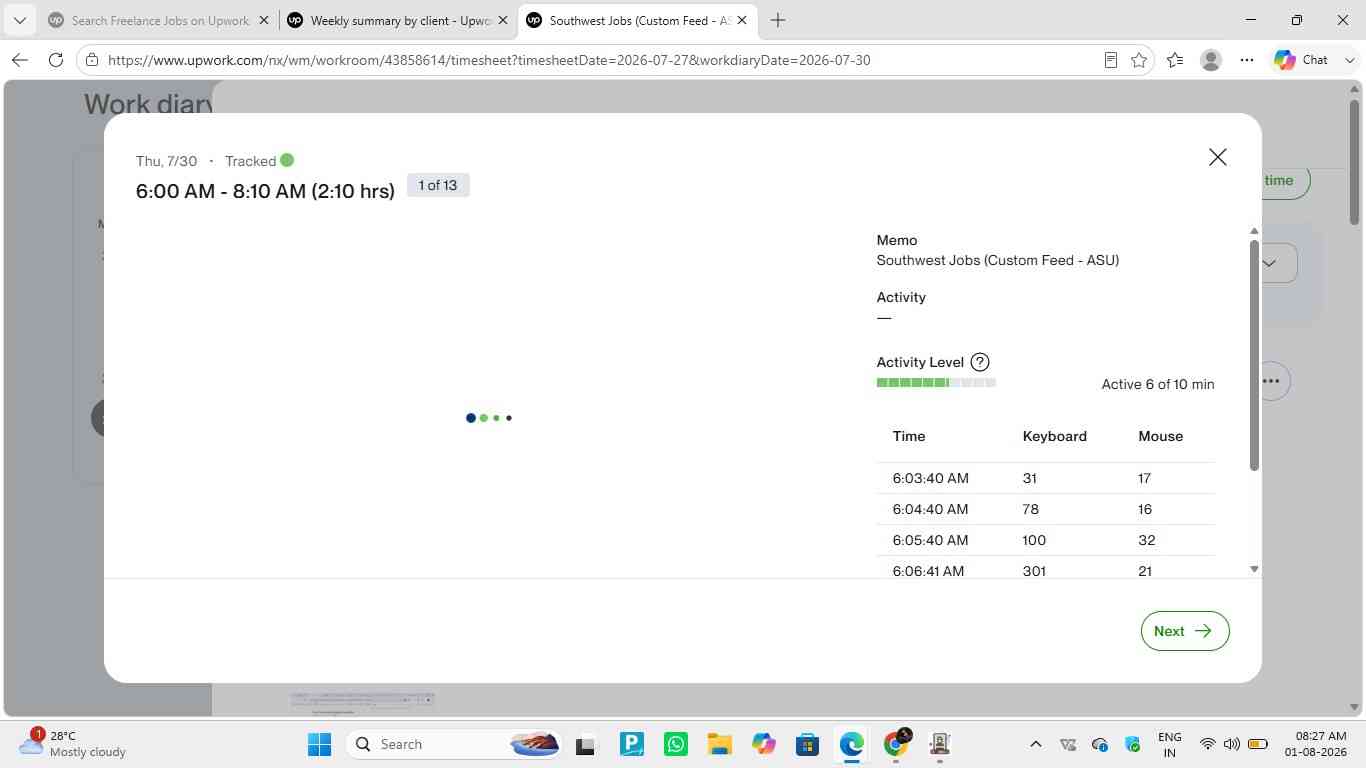Expand the tab search dropdown arrow
This screenshot has height=768, width=1366.
pyautogui.click(x=19, y=20)
